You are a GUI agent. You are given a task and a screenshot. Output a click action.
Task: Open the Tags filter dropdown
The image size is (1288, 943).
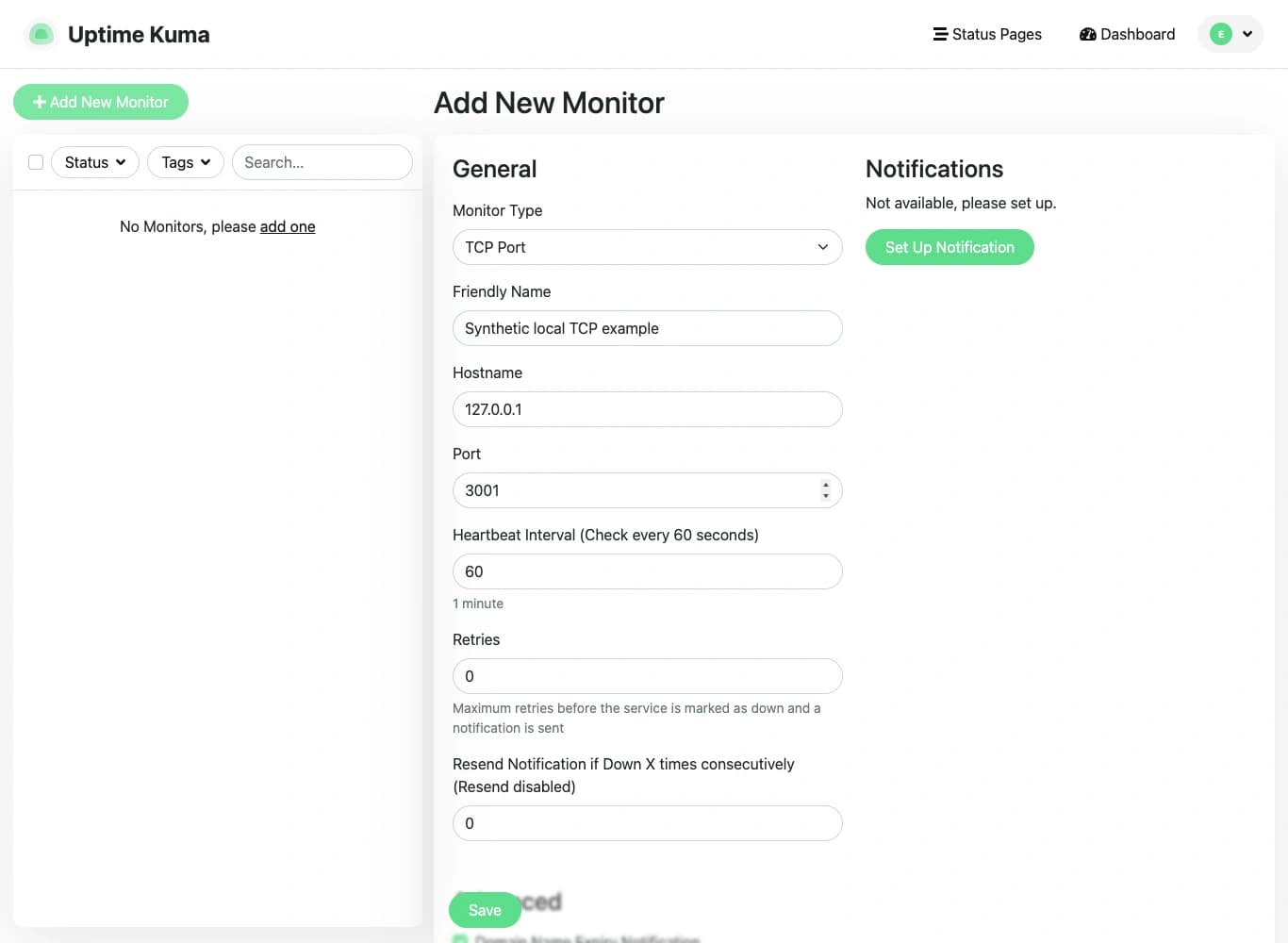pos(186,162)
